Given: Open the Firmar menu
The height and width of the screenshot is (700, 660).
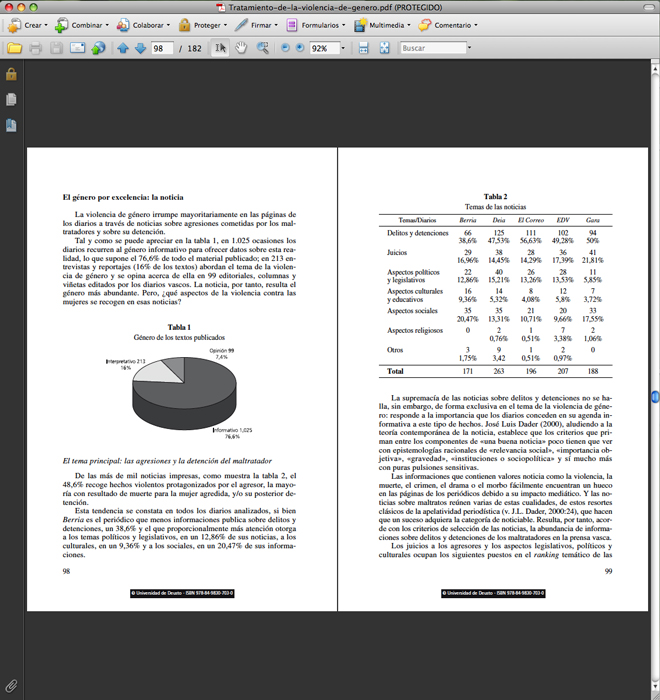Looking at the screenshot, I should coord(256,25).
